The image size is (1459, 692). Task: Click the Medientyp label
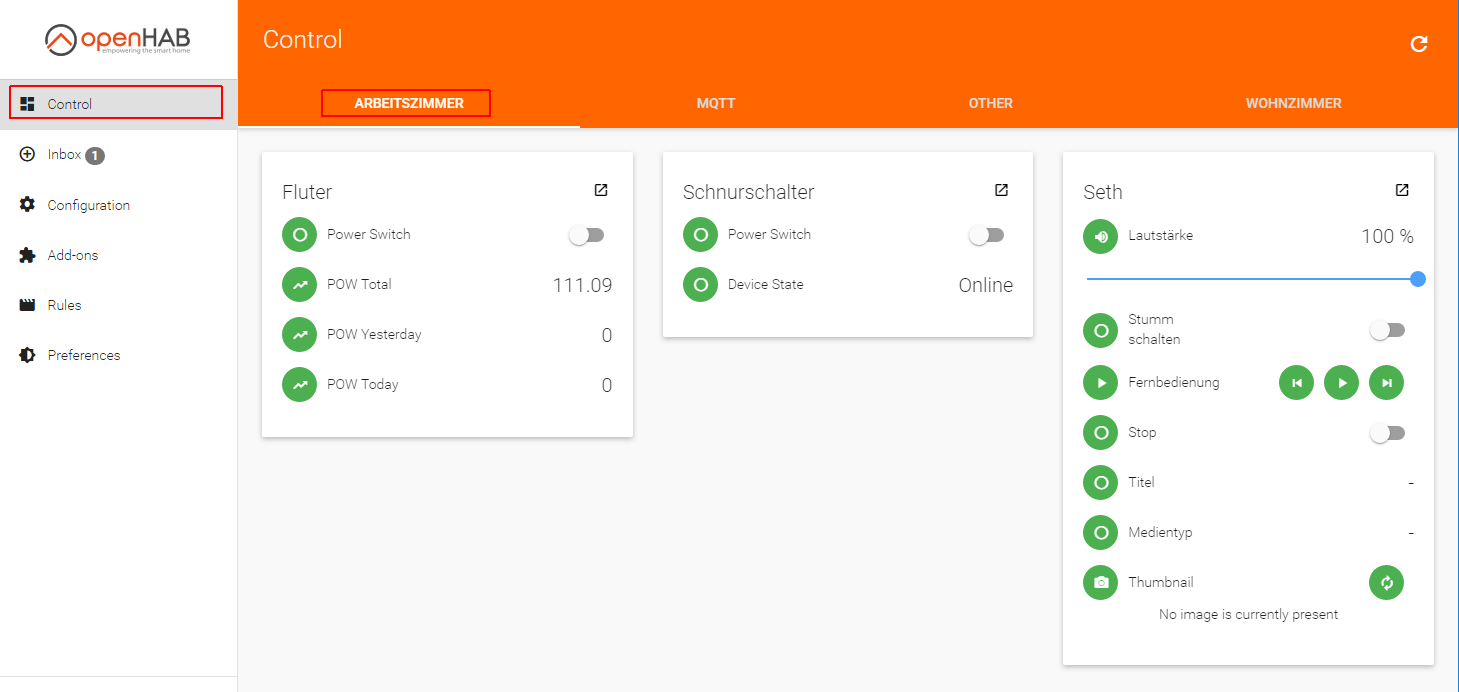[x=1160, y=532]
